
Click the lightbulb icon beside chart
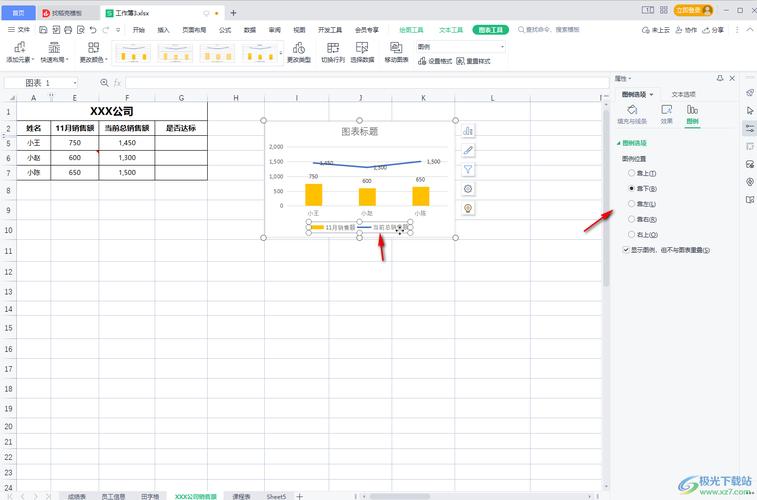[x=468, y=208]
